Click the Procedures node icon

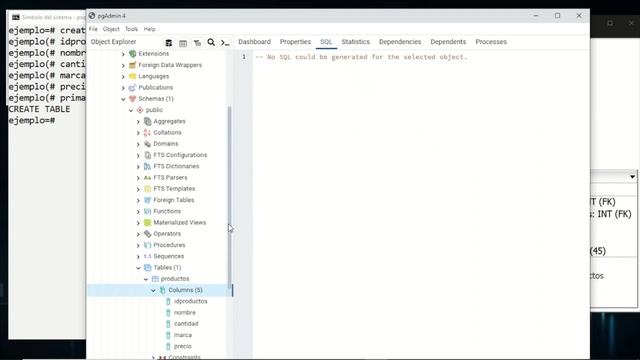(x=147, y=245)
